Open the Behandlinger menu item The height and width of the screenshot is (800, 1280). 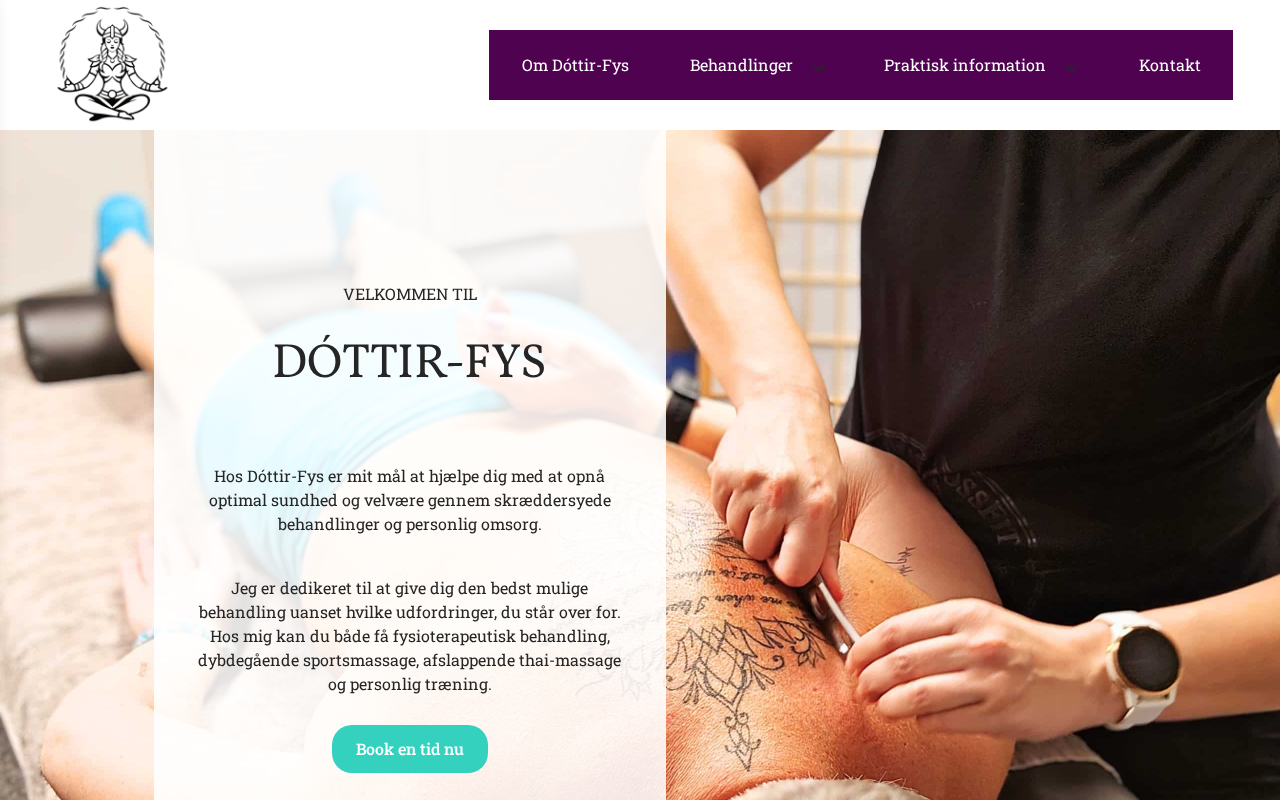point(741,65)
